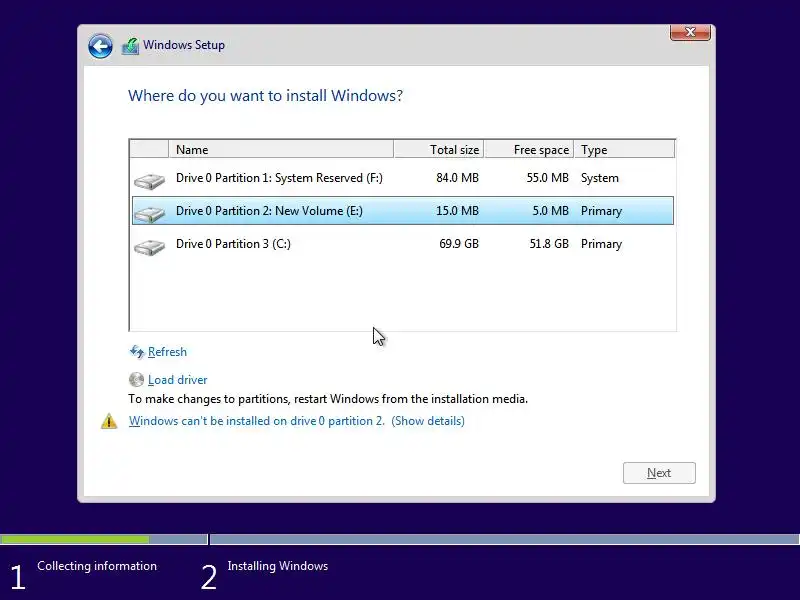Click the Primary type cell of New Volume row

[x=601, y=211]
